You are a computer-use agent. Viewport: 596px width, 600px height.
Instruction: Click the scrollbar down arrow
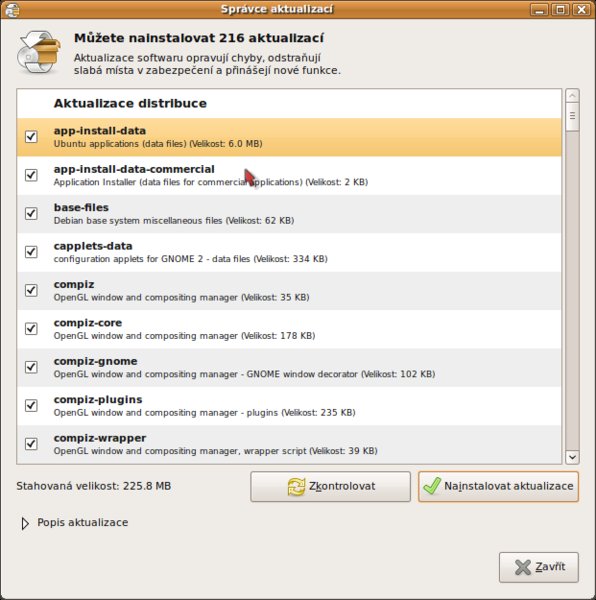point(572,457)
